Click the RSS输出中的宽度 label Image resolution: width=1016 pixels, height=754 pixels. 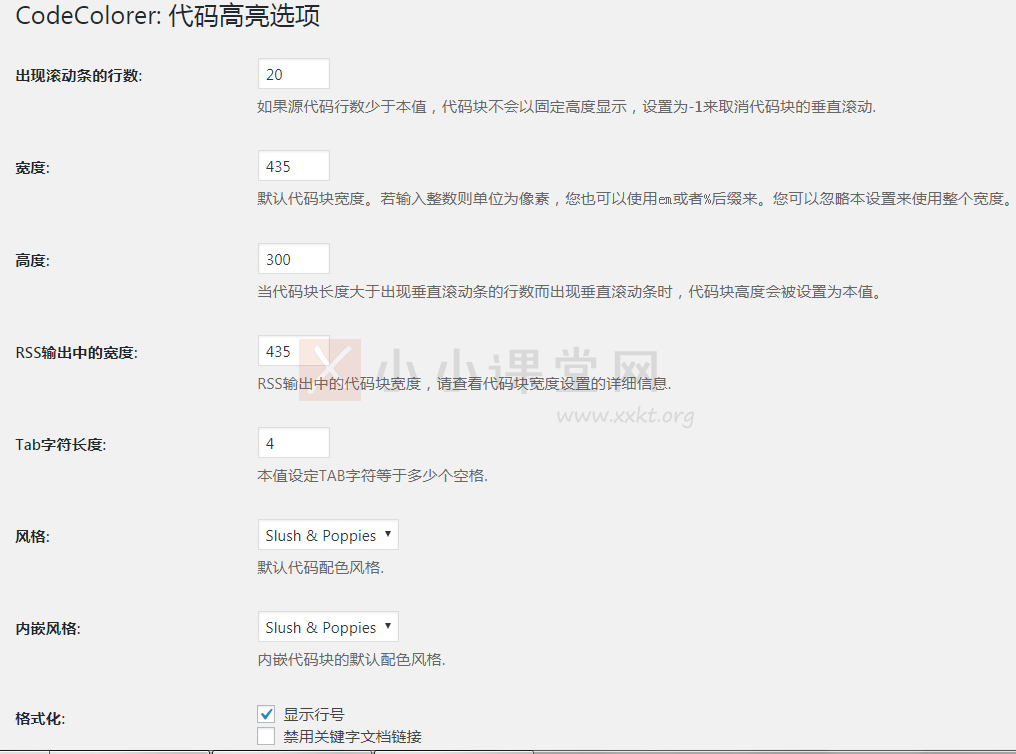tap(76, 353)
